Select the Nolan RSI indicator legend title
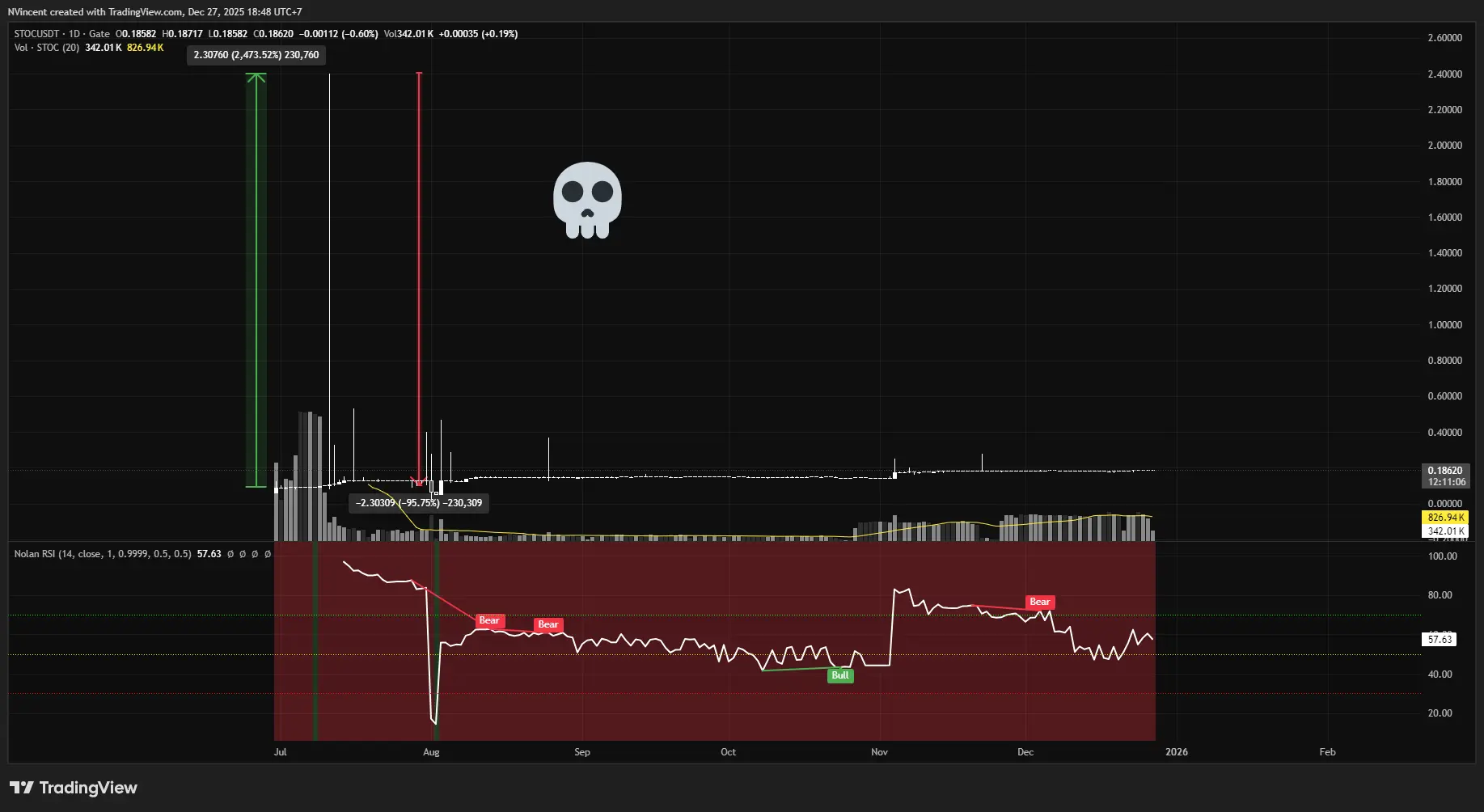 [x=103, y=554]
